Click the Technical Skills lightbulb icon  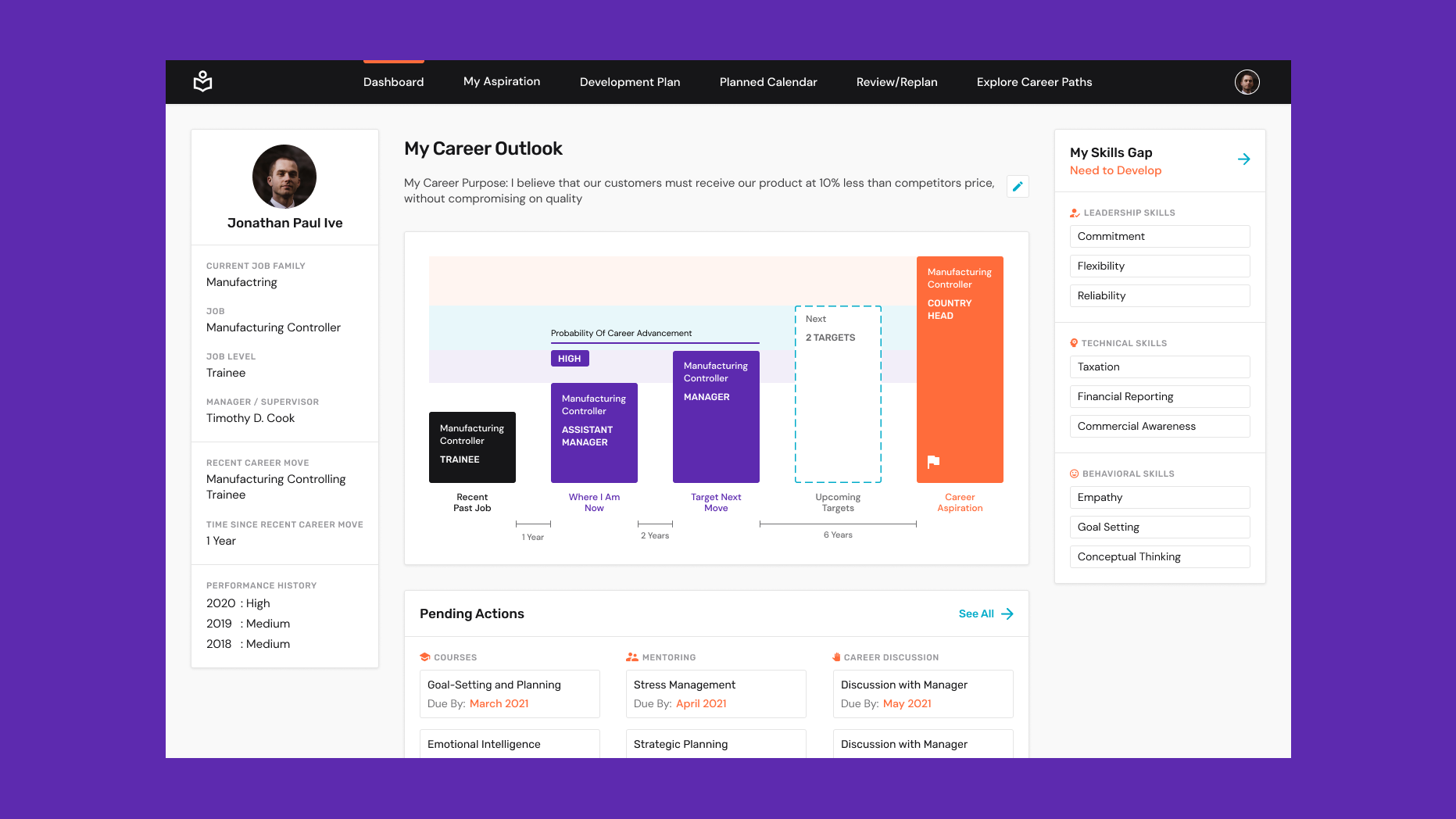[x=1073, y=342]
